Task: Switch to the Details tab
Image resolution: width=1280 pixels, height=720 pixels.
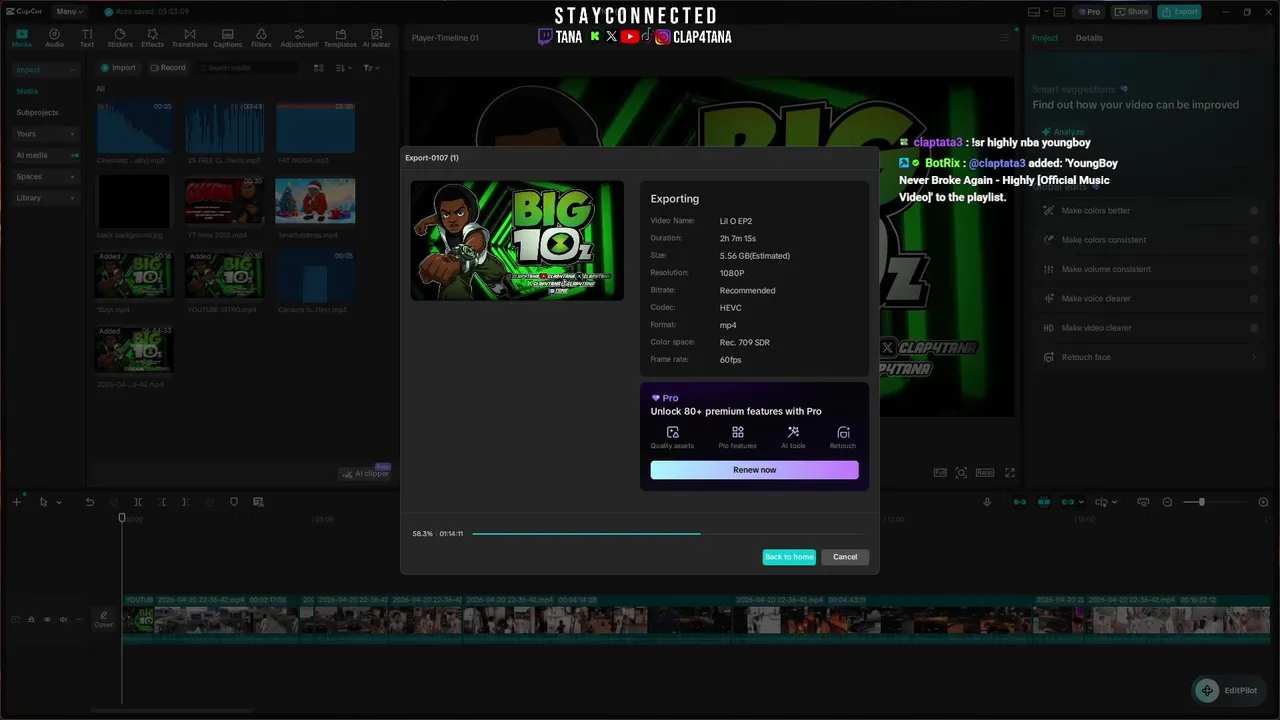Action: tap(1089, 38)
